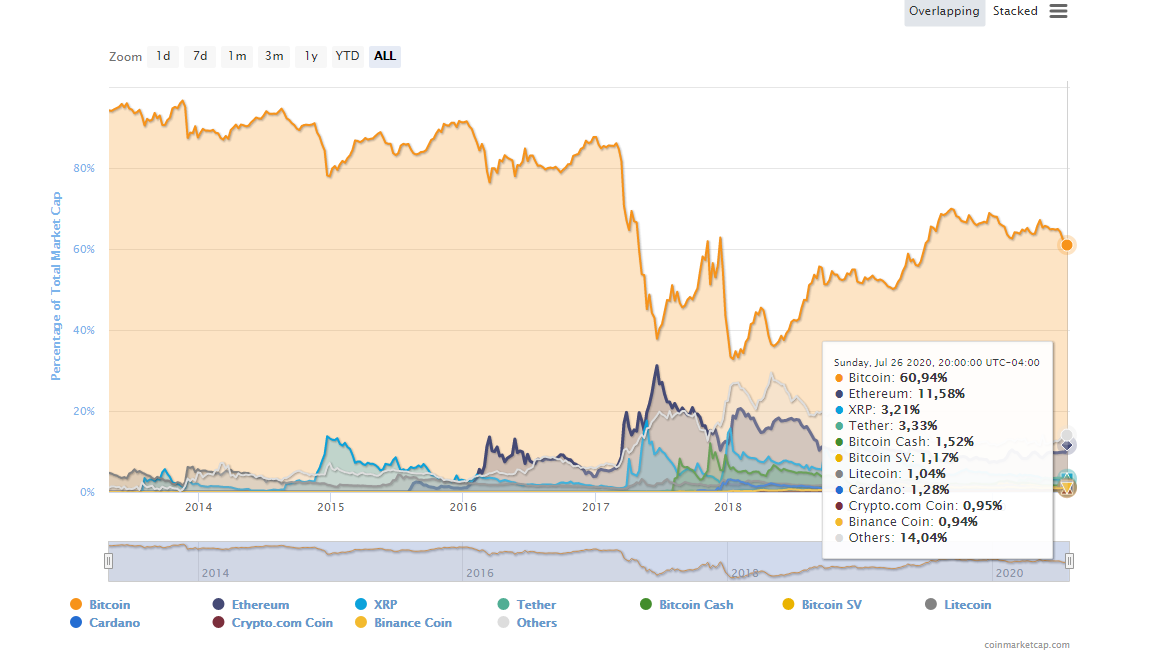1173x668 pixels.
Task: Toggle Bitcoin series in legend
Action: (x=100, y=604)
